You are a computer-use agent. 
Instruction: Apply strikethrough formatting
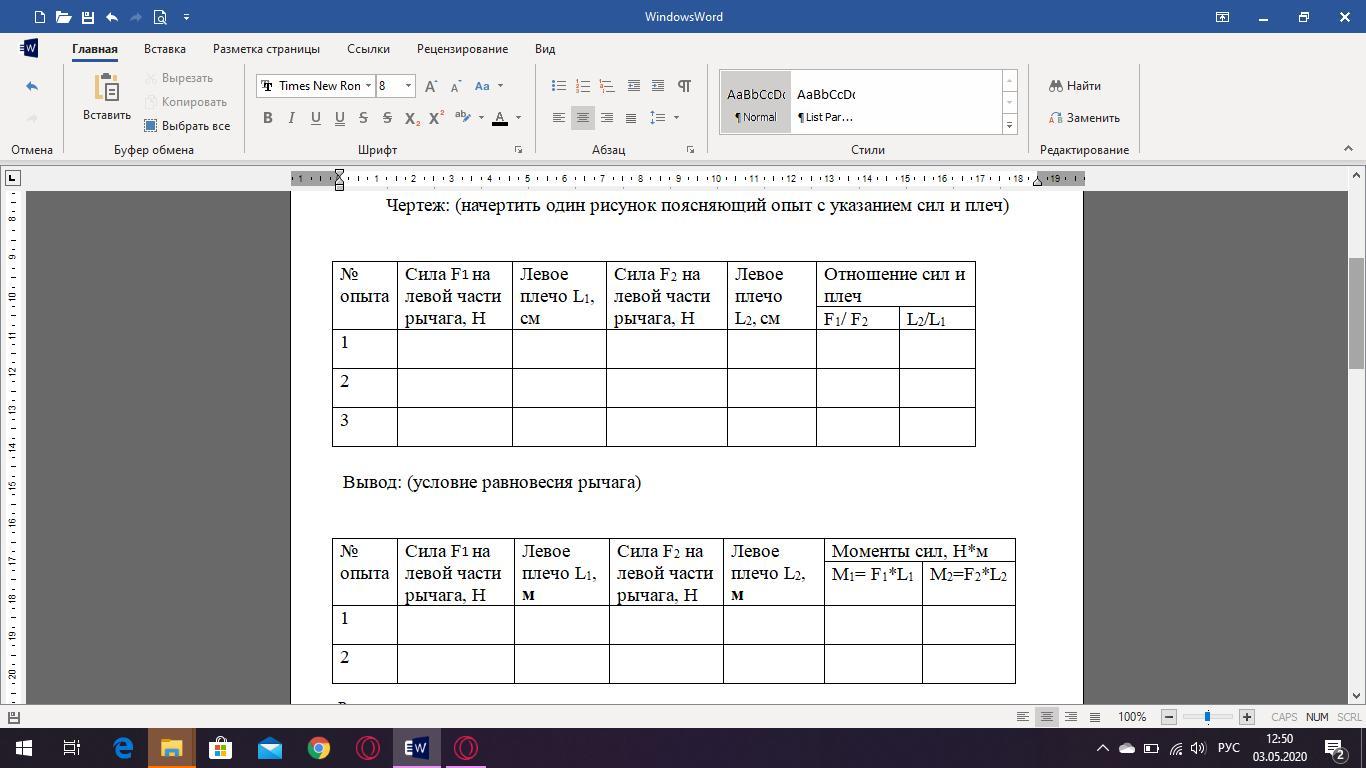point(363,118)
